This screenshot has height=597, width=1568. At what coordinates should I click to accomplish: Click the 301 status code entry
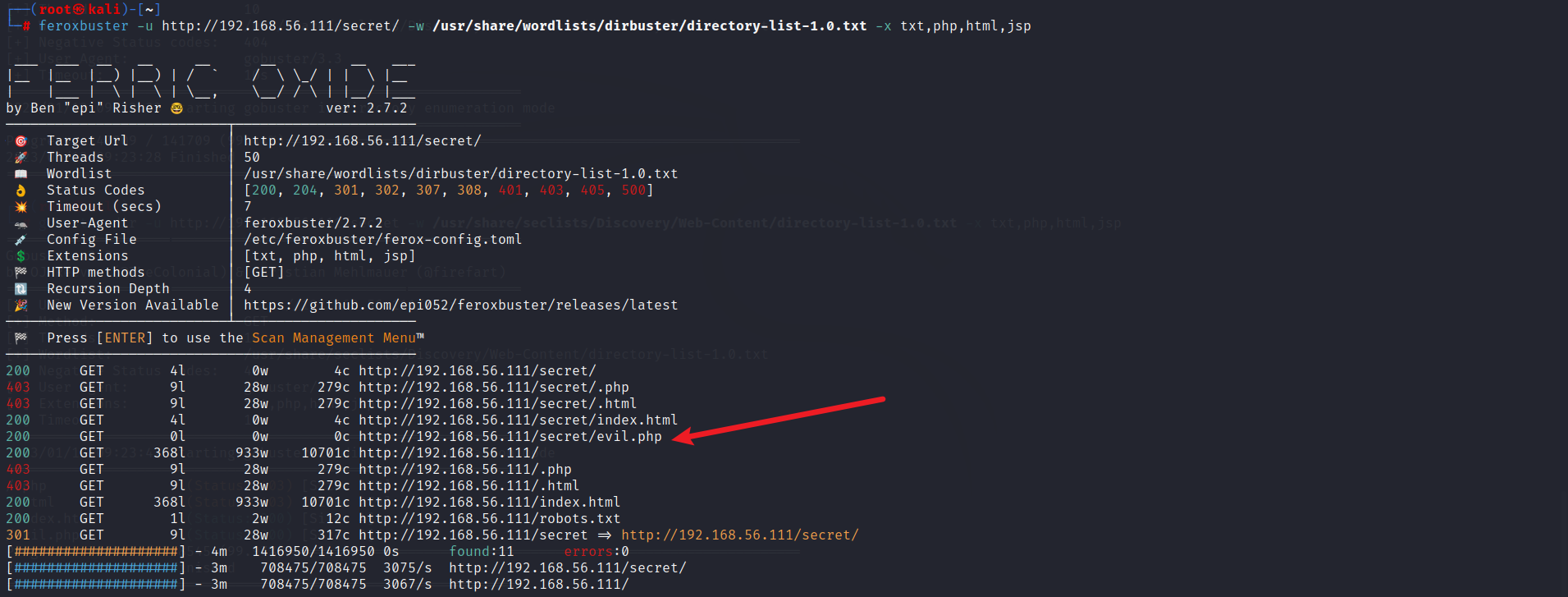click(18, 535)
